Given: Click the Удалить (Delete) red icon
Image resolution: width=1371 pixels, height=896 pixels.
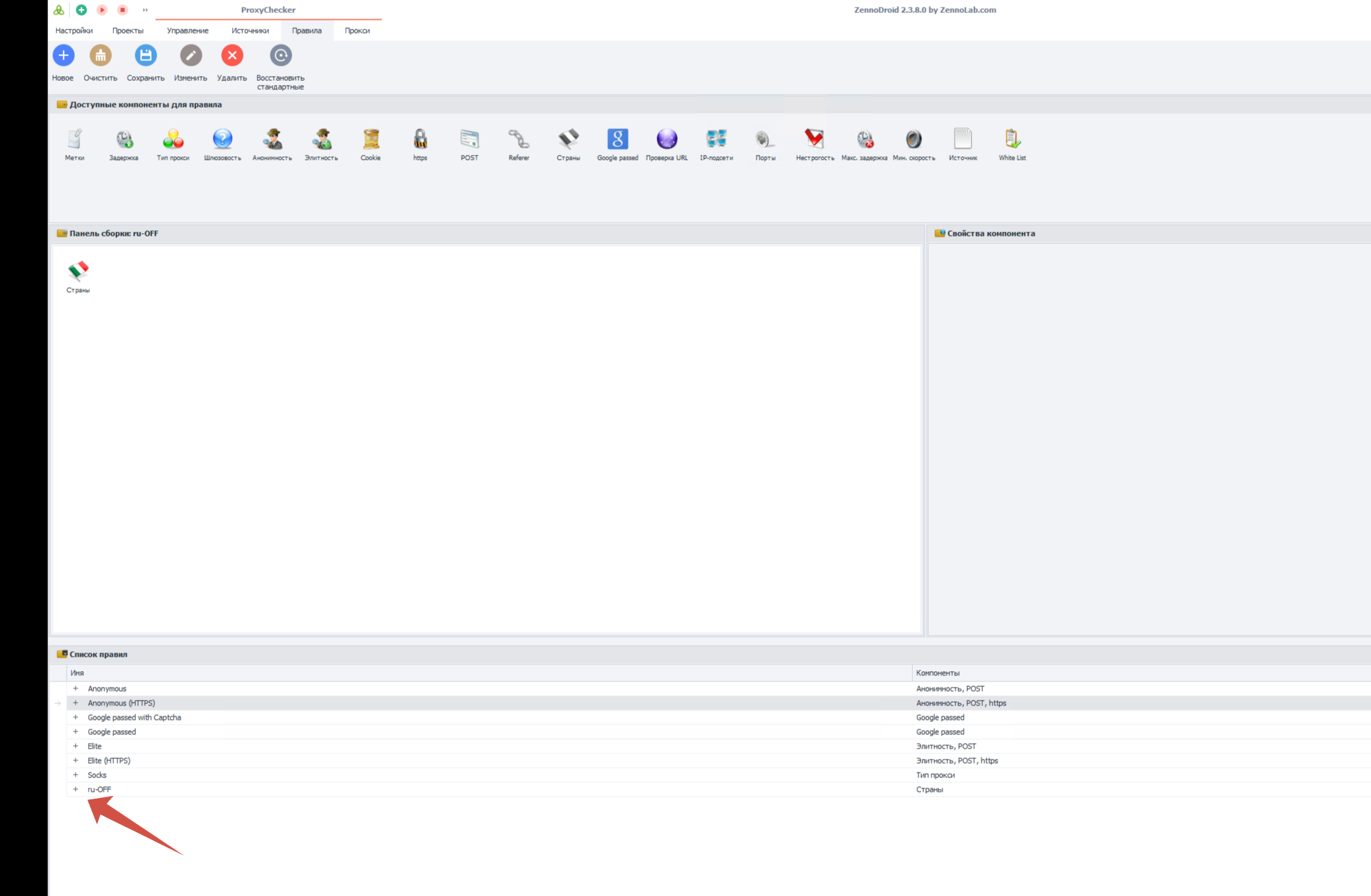Looking at the screenshot, I should click(x=232, y=56).
